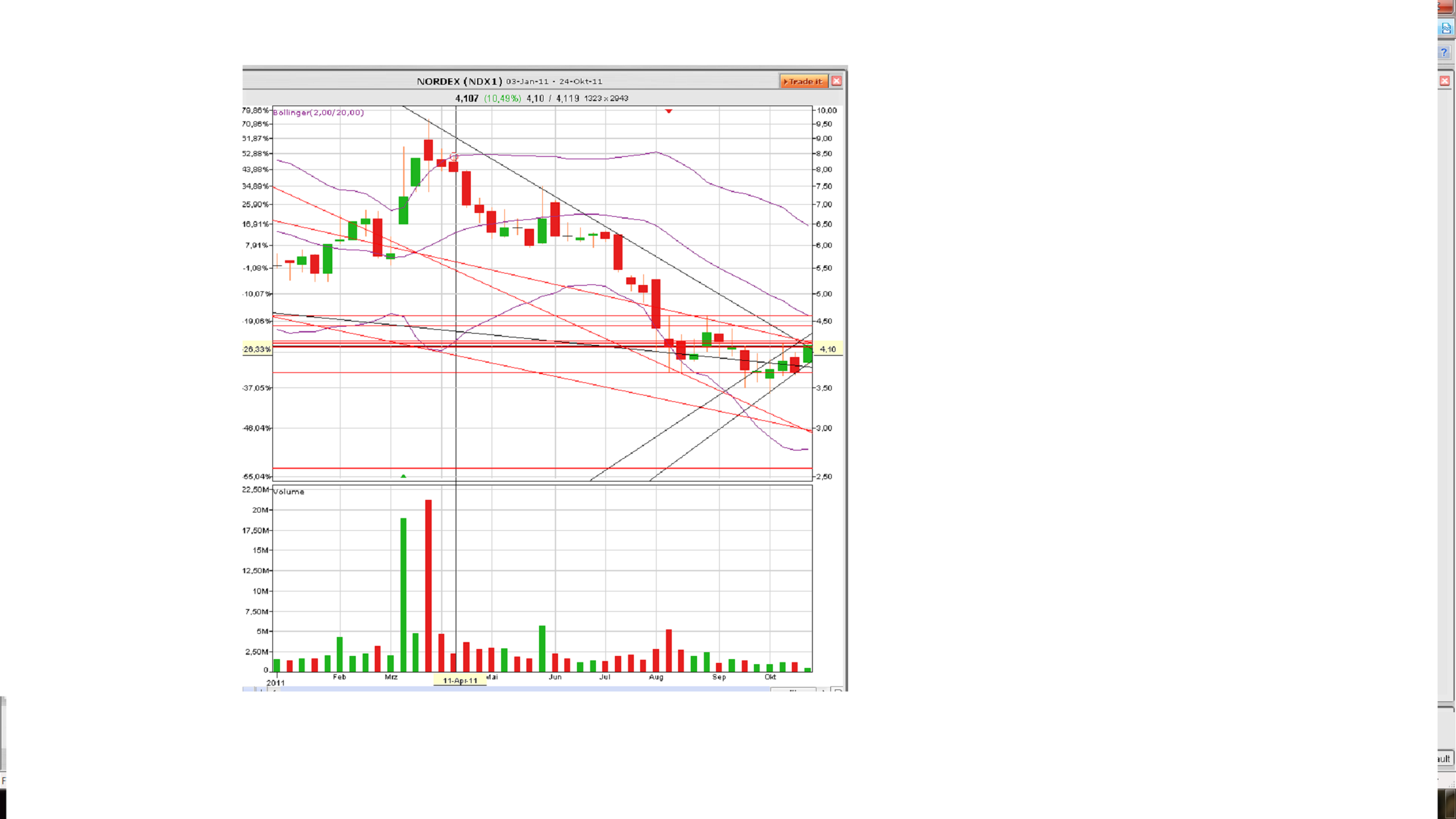1456x819 pixels.
Task: Click the chart document icon at top right
Action: tap(1445, 28)
